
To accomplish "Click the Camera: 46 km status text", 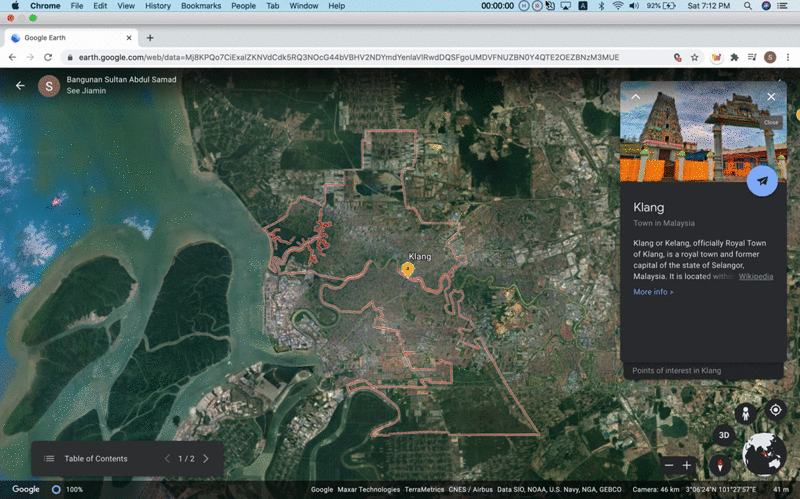I will pyautogui.click(x=656, y=489).
